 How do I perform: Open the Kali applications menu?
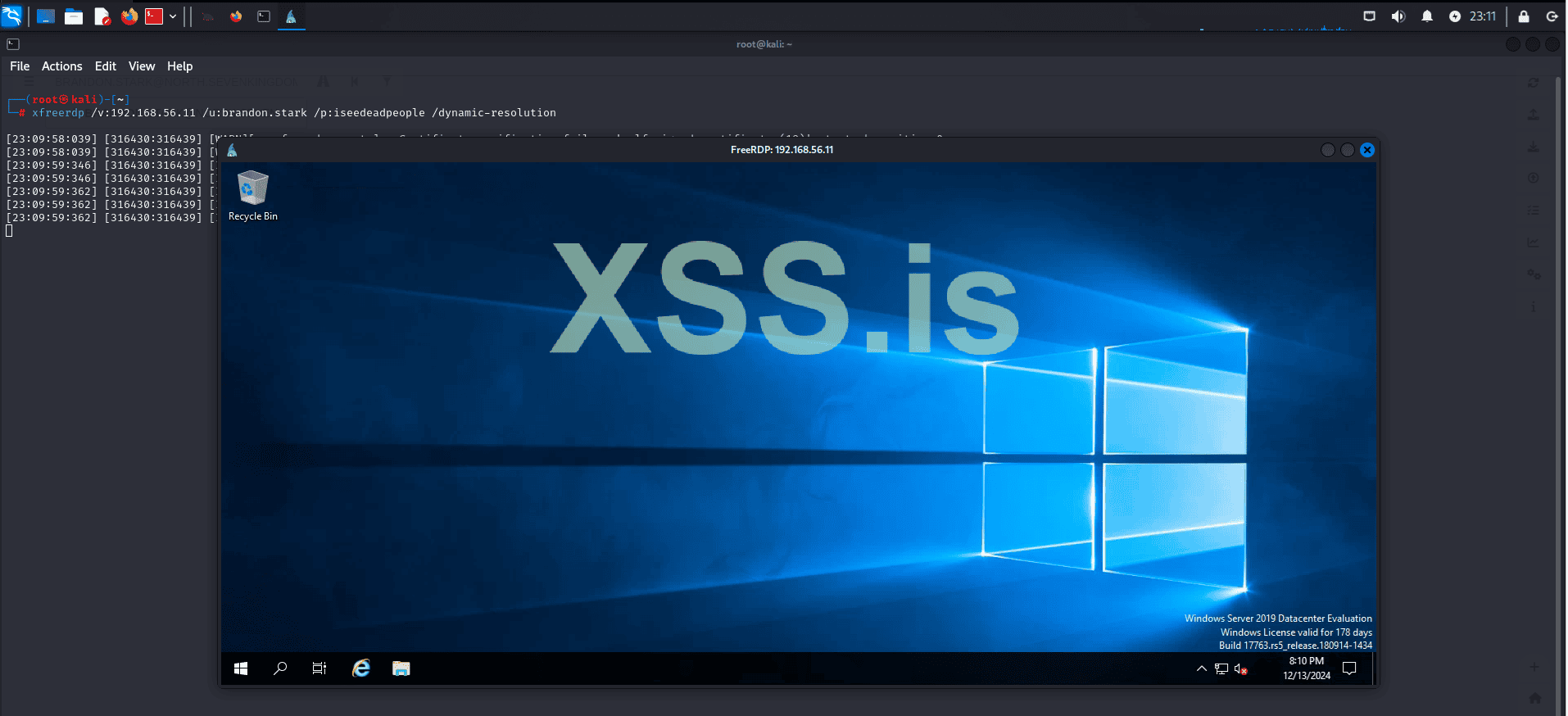11,16
